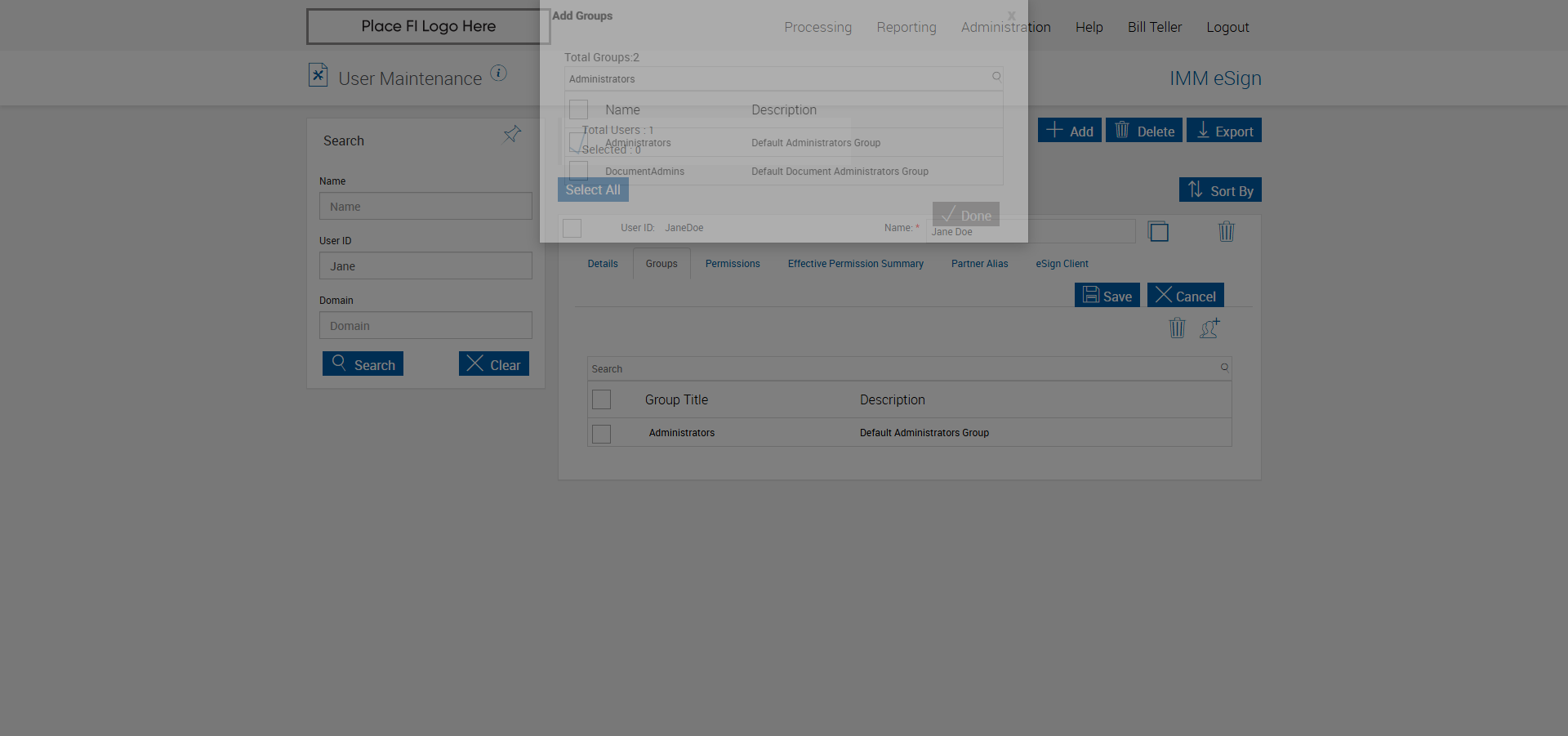Click the User Maintenance page icon
1568x736 pixels.
[318, 75]
